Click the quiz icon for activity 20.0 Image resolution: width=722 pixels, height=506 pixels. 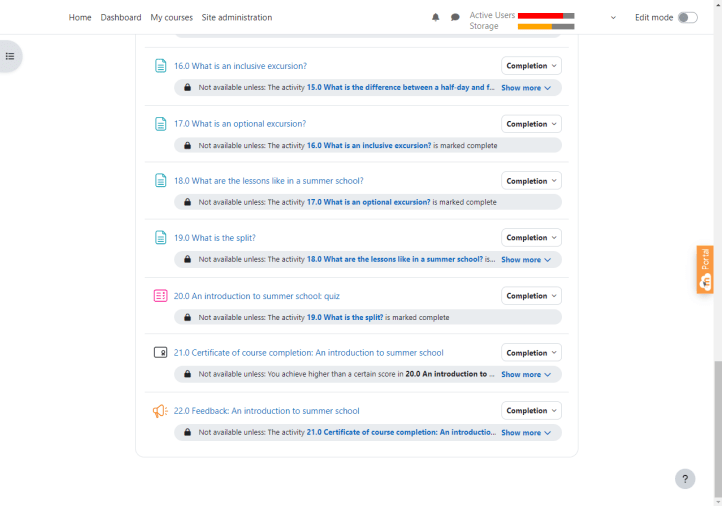[160, 296]
